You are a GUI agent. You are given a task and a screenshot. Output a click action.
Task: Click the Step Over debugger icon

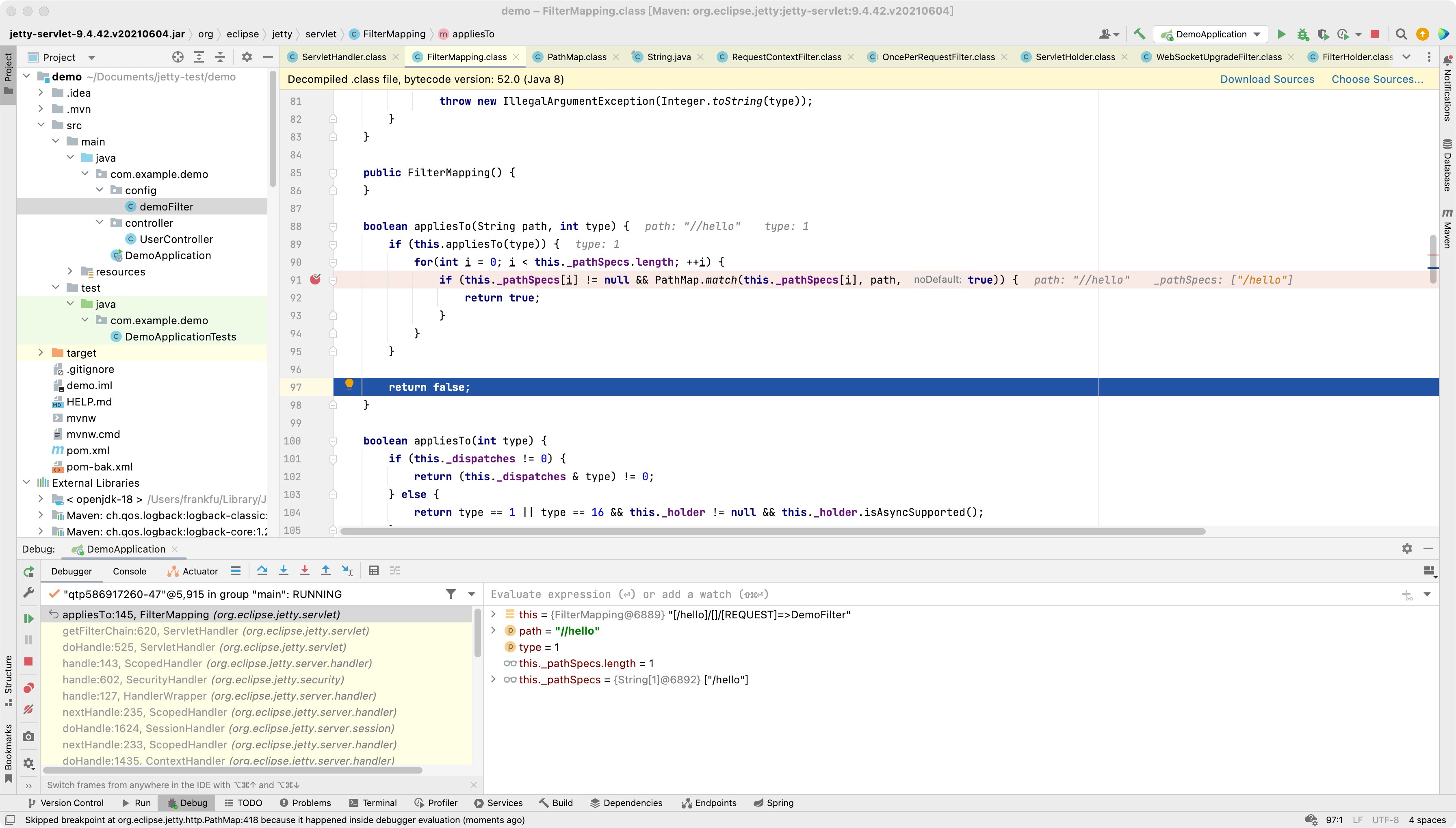262,570
